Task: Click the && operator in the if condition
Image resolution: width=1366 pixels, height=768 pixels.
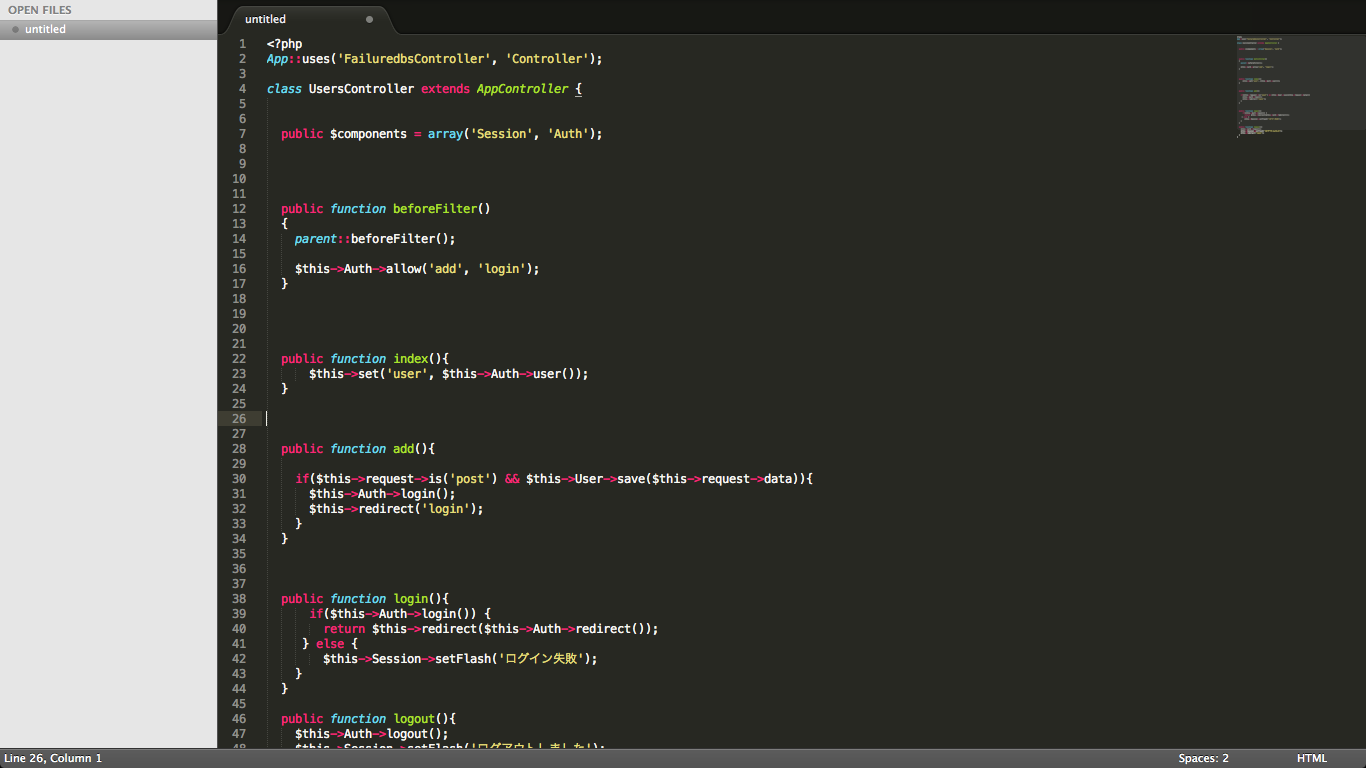Action: click(x=512, y=479)
